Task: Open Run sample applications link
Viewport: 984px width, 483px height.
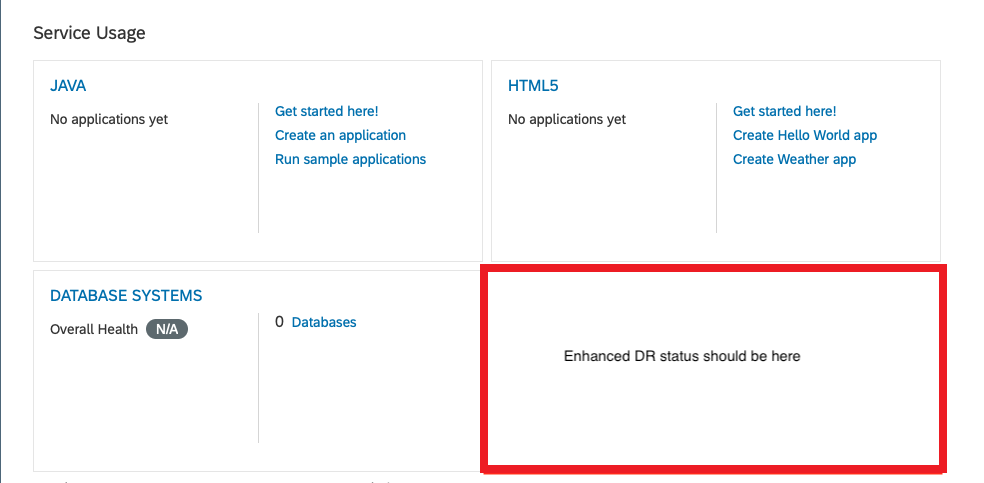Action: (x=350, y=159)
